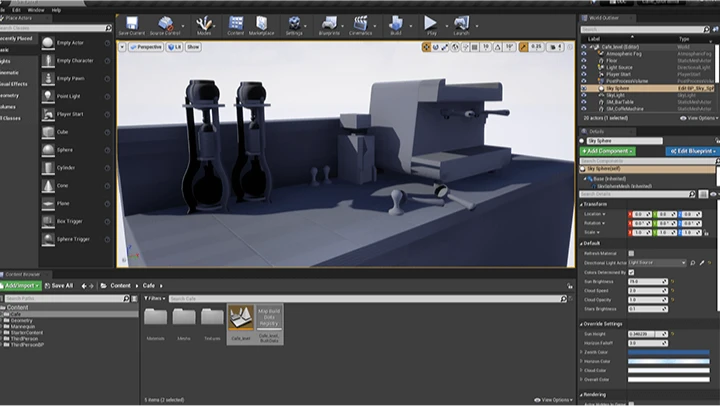Click the Play toolbar button
720x406 pixels.
coord(431,25)
